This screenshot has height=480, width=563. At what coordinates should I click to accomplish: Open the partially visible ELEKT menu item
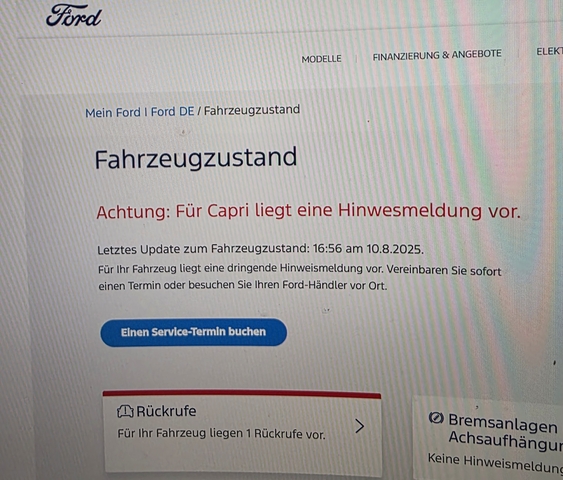(x=549, y=51)
